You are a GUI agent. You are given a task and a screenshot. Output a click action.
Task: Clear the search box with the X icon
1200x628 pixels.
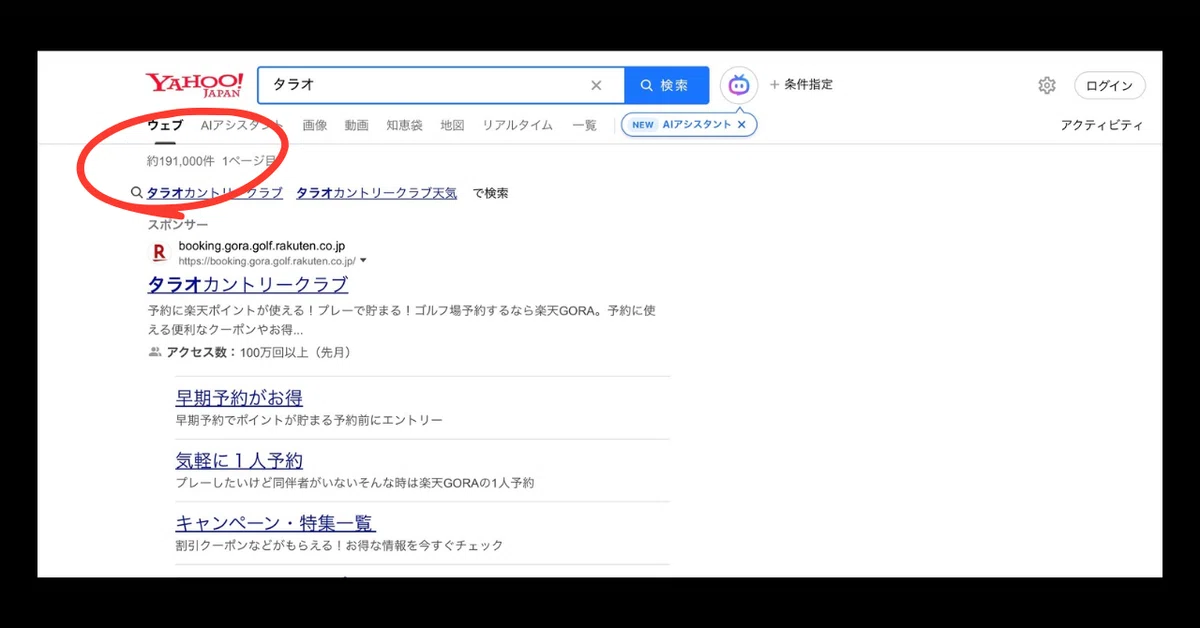coord(596,85)
